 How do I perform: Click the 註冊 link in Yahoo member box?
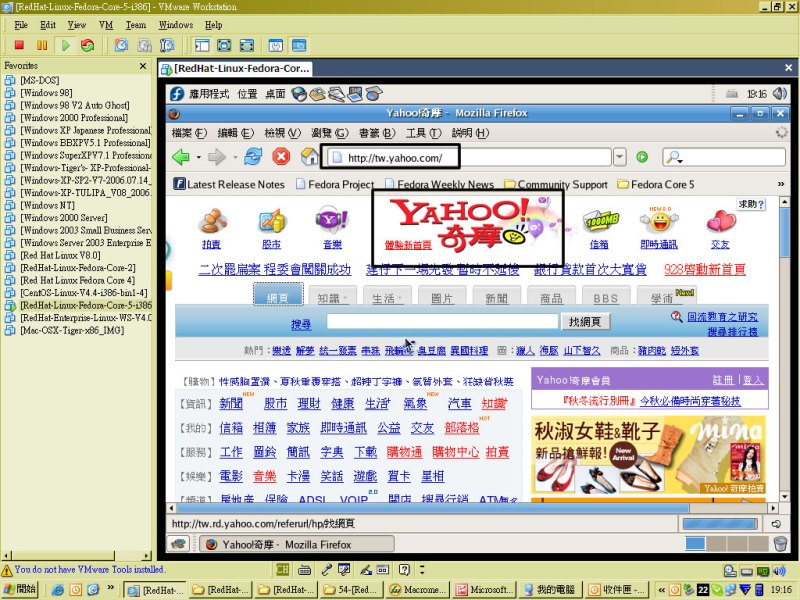pos(723,380)
